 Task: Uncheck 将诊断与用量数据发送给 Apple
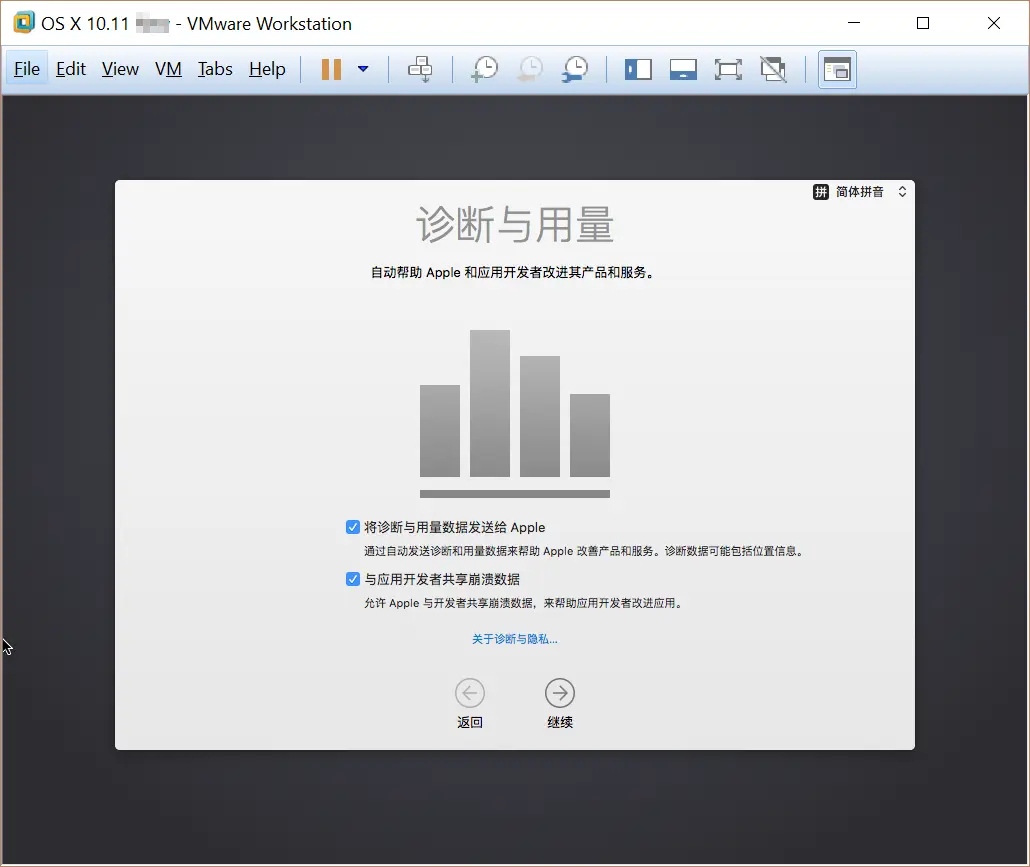(x=353, y=526)
